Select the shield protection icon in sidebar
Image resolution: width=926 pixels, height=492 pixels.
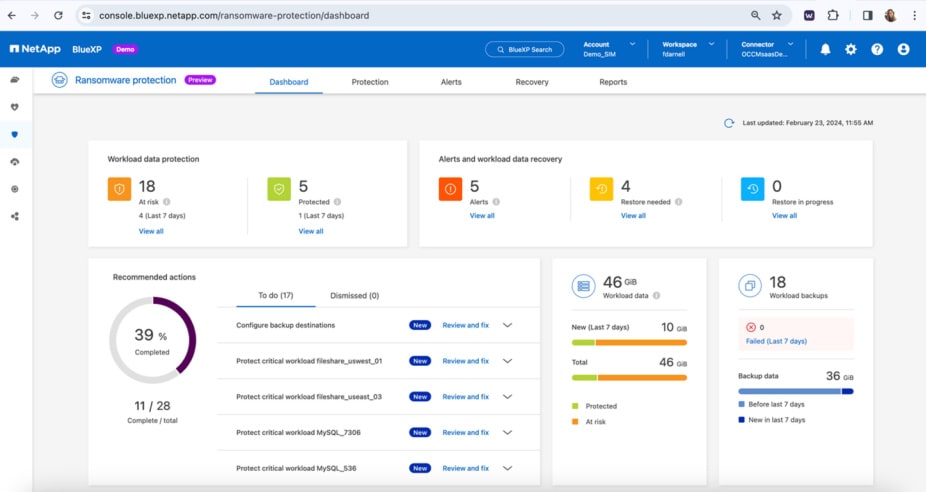tap(15, 134)
